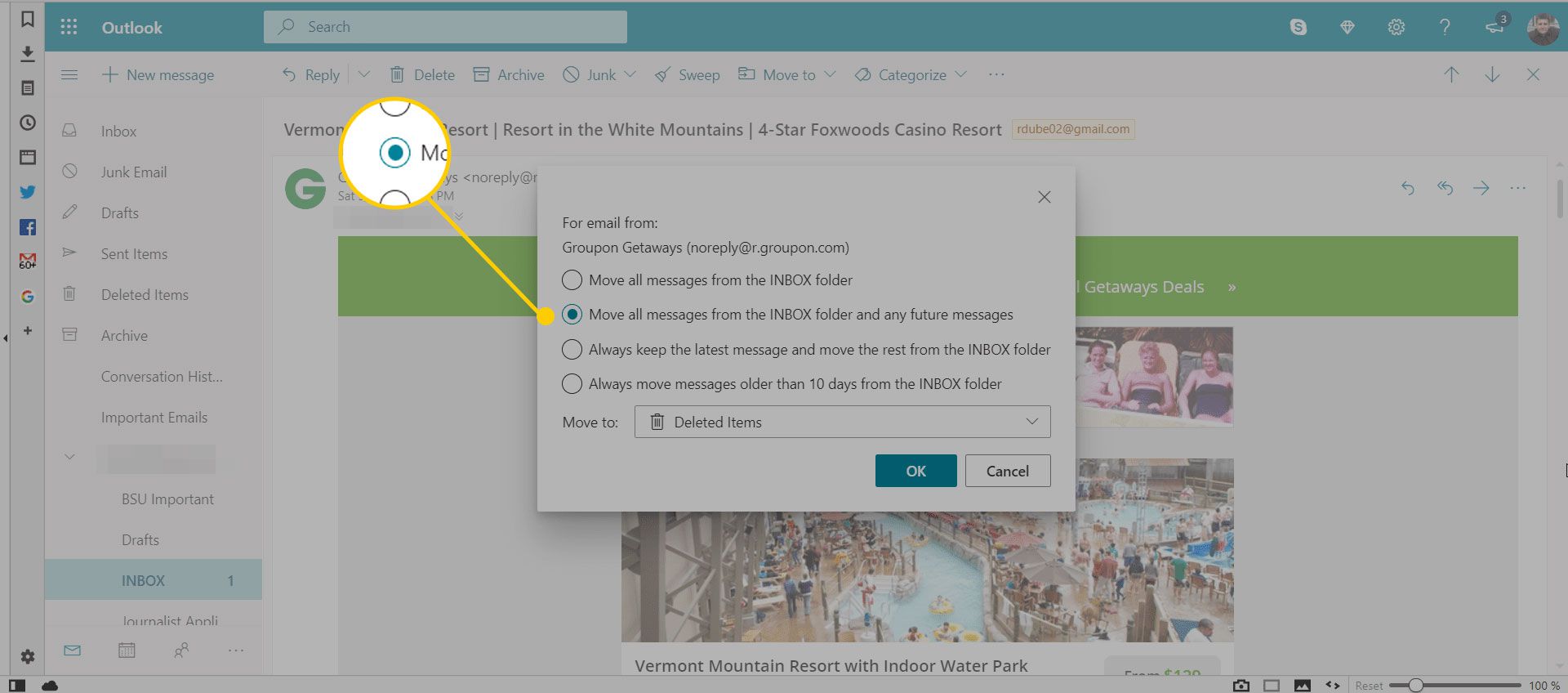The height and width of the screenshot is (693, 1568).
Task: Open toolbar more options ellipsis
Action: 996,74
